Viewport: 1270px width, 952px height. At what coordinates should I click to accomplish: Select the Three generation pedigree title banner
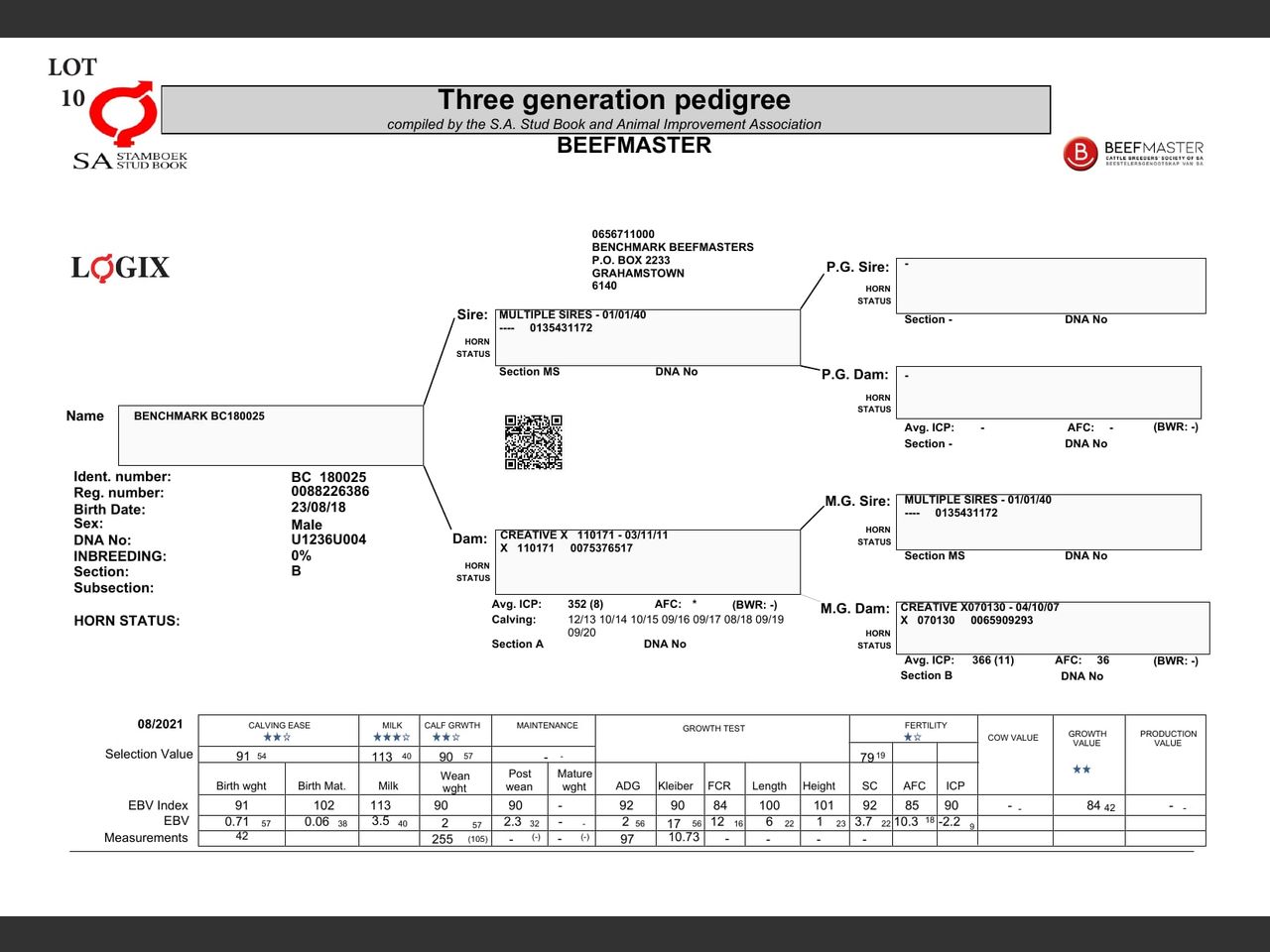click(605, 109)
